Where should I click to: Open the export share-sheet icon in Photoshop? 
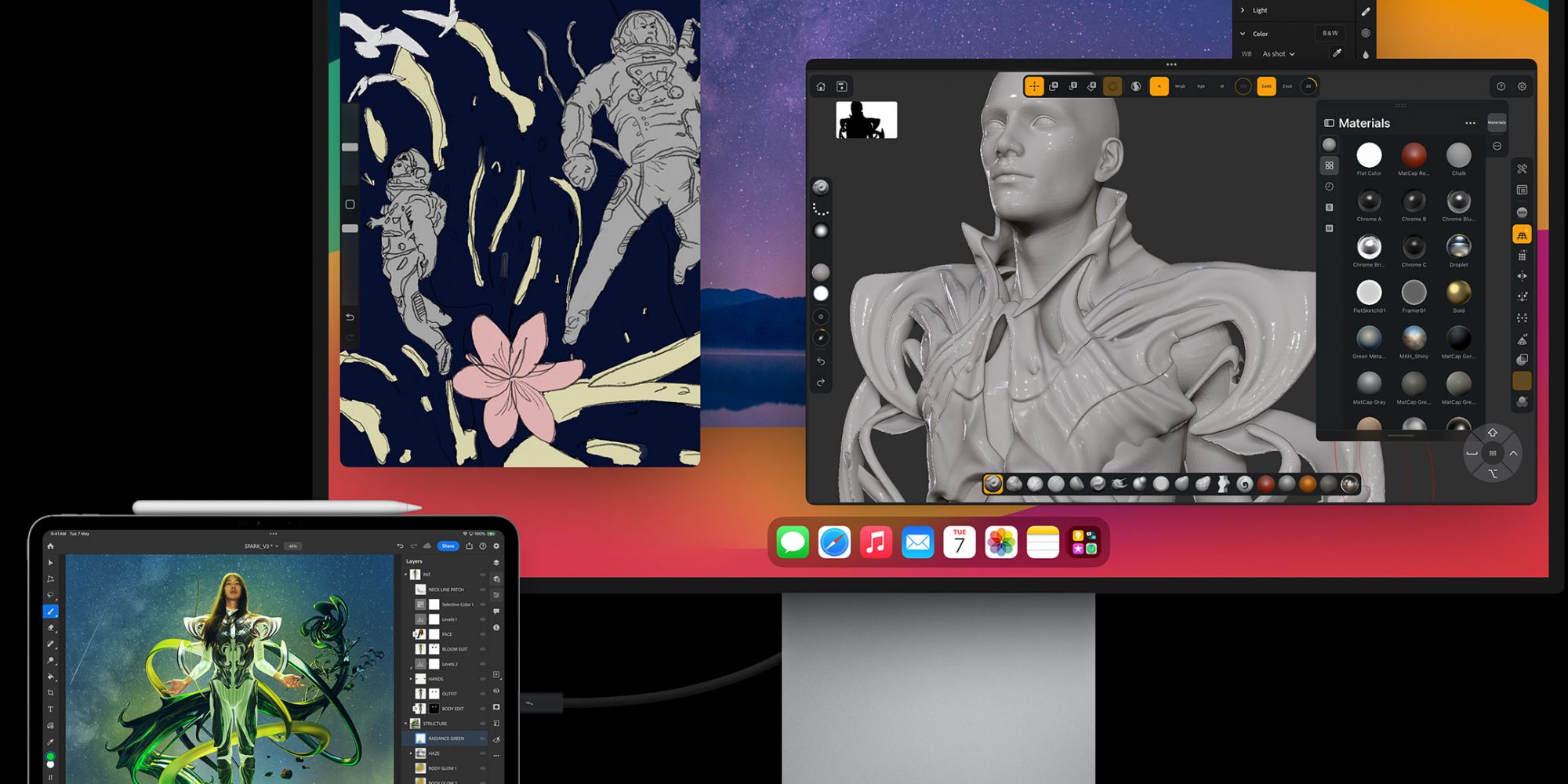click(x=470, y=546)
